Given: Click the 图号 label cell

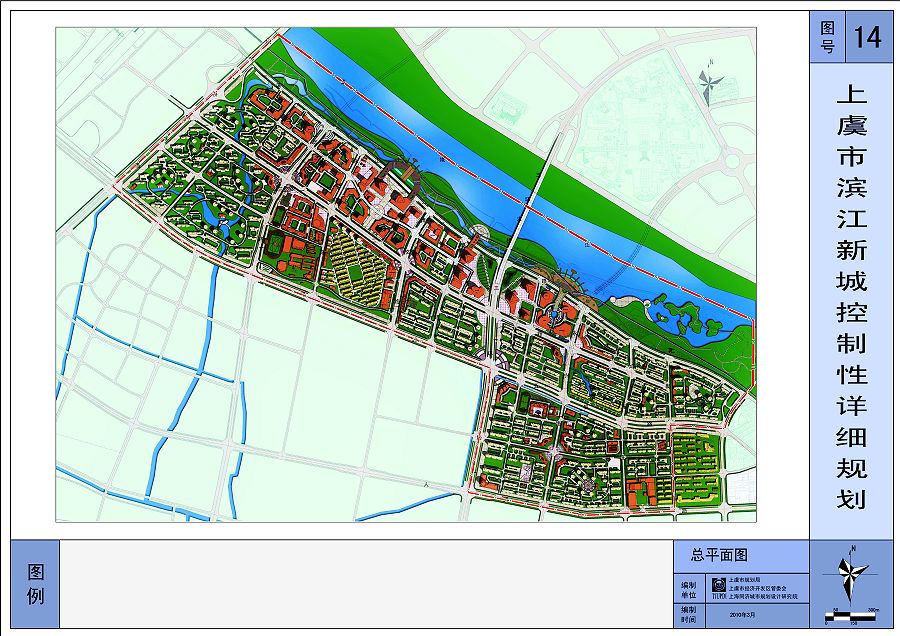Looking at the screenshot, I should tap(827, 38).
